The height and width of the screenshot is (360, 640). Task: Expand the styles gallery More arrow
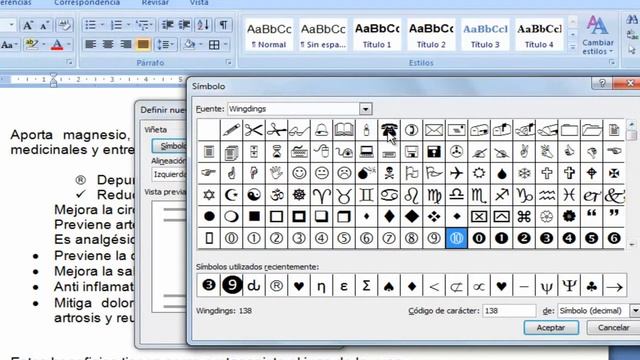tap(573, 47)
